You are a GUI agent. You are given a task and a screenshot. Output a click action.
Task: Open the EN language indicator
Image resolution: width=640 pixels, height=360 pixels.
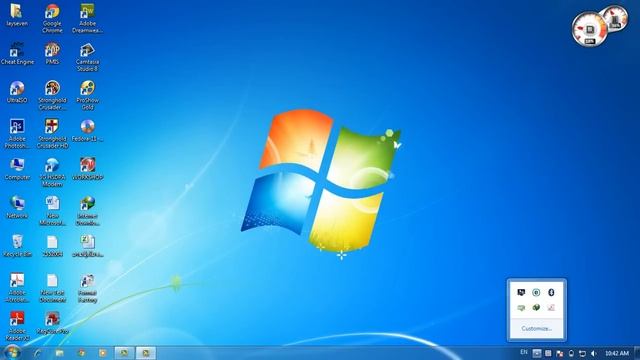pos(524,352)
